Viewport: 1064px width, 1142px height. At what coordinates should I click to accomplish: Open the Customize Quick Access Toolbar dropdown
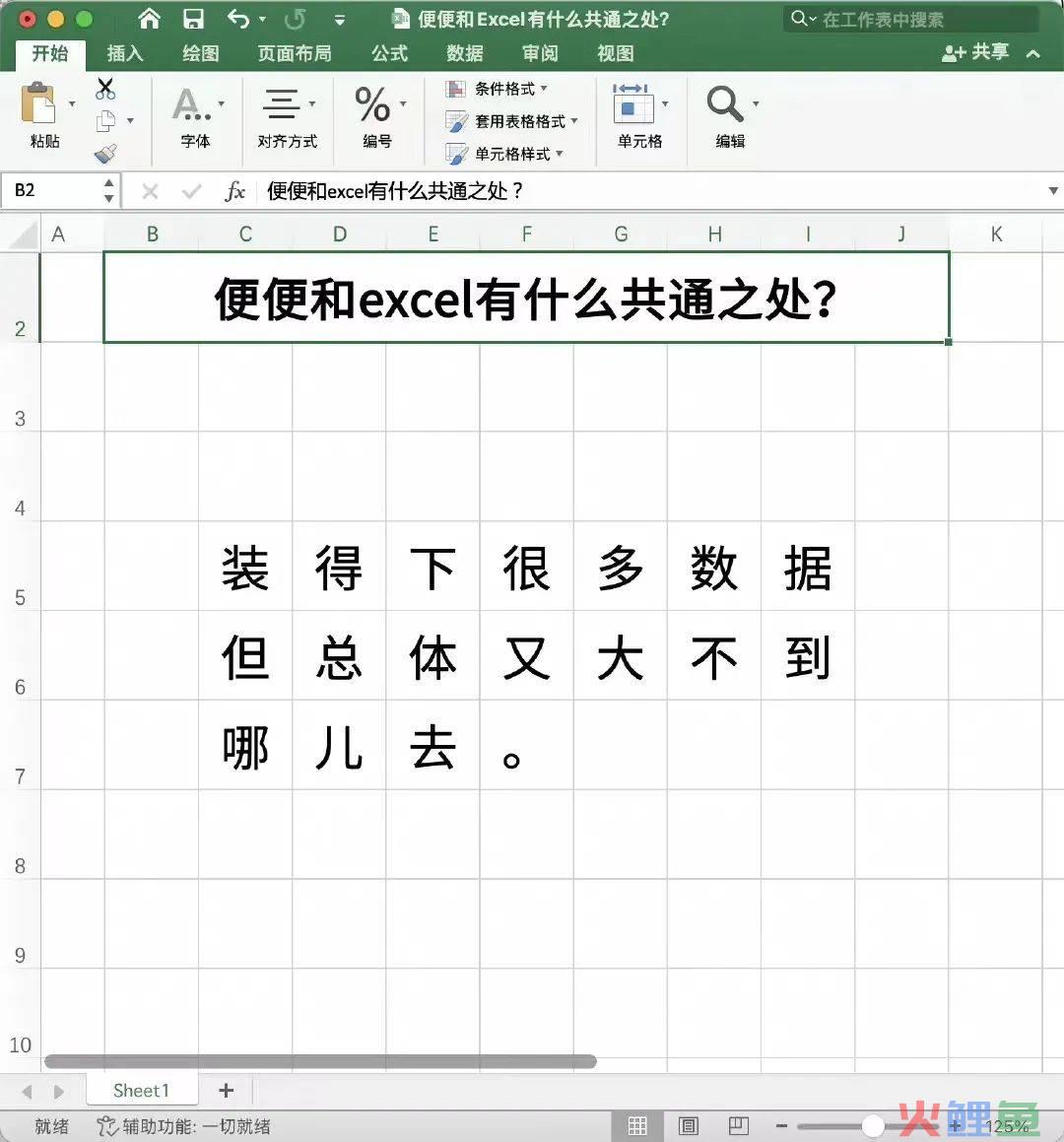pos(339,21)
